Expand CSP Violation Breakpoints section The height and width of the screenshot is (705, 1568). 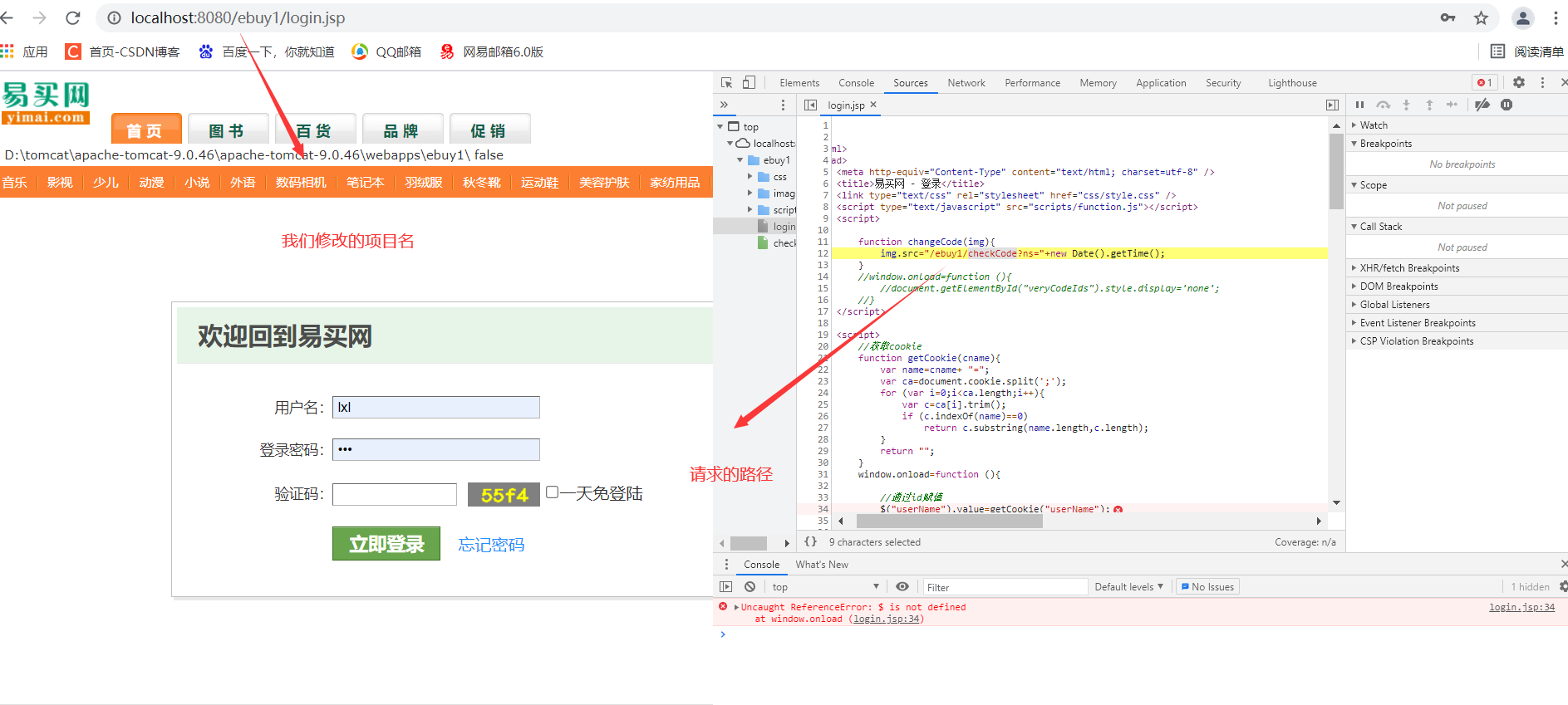[1457, 341]
